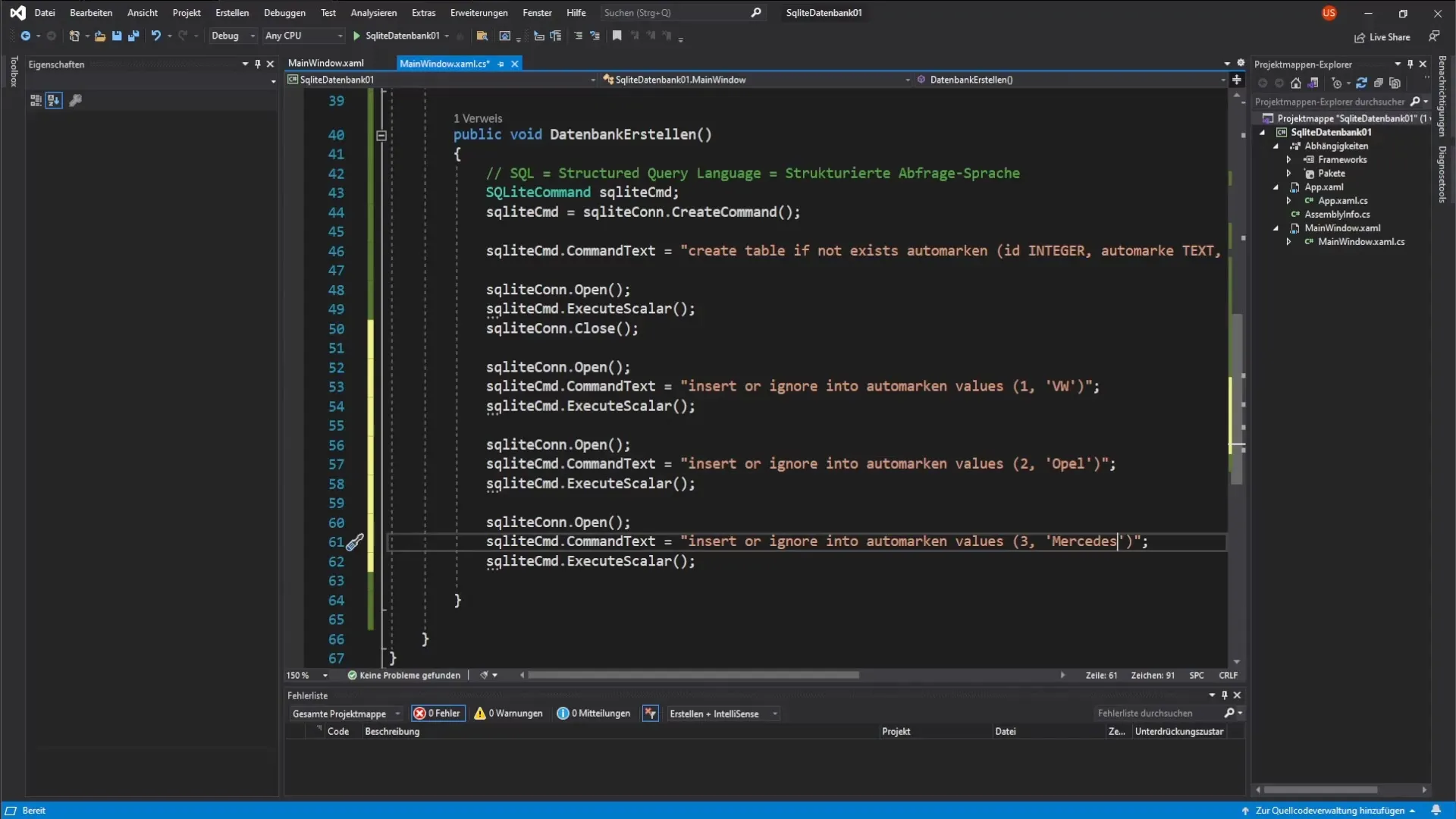Toggle the 0 Fehler error filter
This screenshot has width=1456, height=819.
438,714
